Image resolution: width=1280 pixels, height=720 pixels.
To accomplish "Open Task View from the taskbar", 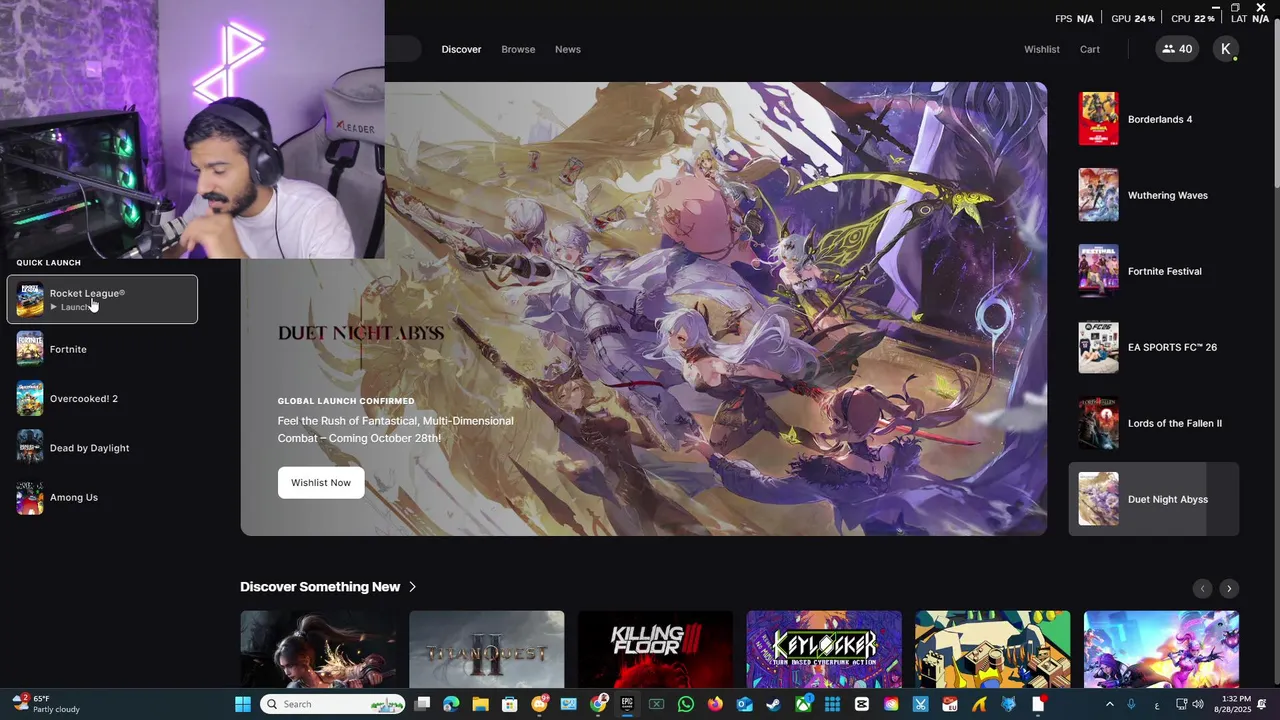I will (421, 704).
